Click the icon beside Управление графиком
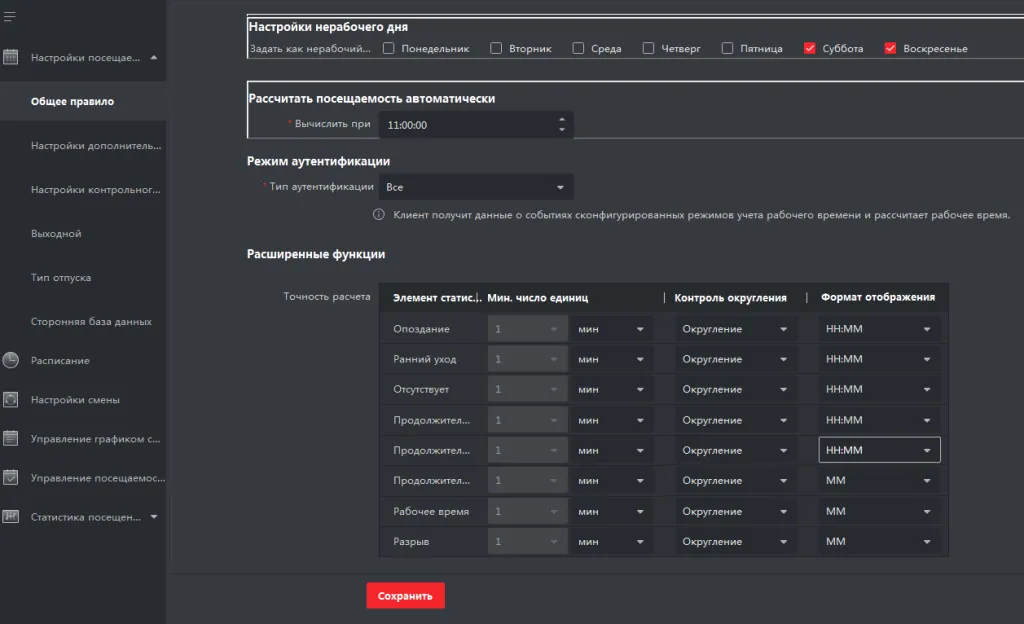The width and height of the screenshot is (1024, 624). (x=11, y=438)
